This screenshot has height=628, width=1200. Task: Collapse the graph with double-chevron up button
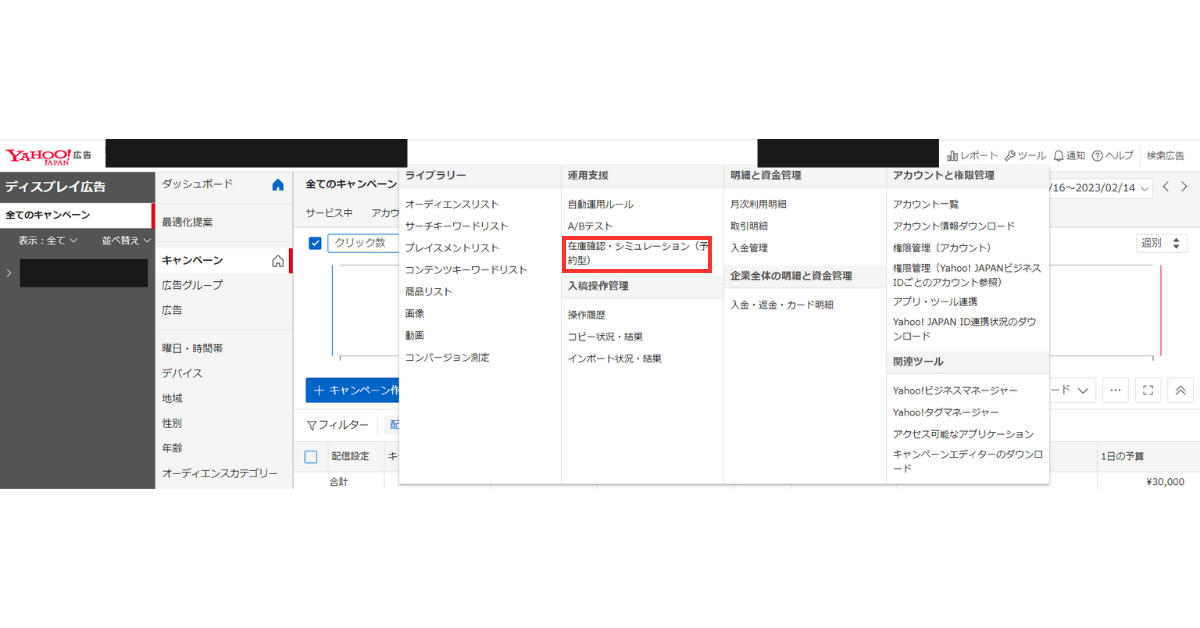tap(1180, 390)
